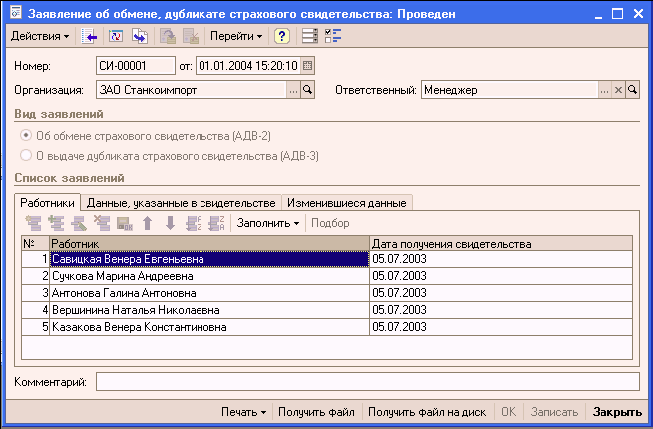
Task: Select Об обмене страхового свидетельства (АДВ-2) radio
Action: click(x=26, y=135)
